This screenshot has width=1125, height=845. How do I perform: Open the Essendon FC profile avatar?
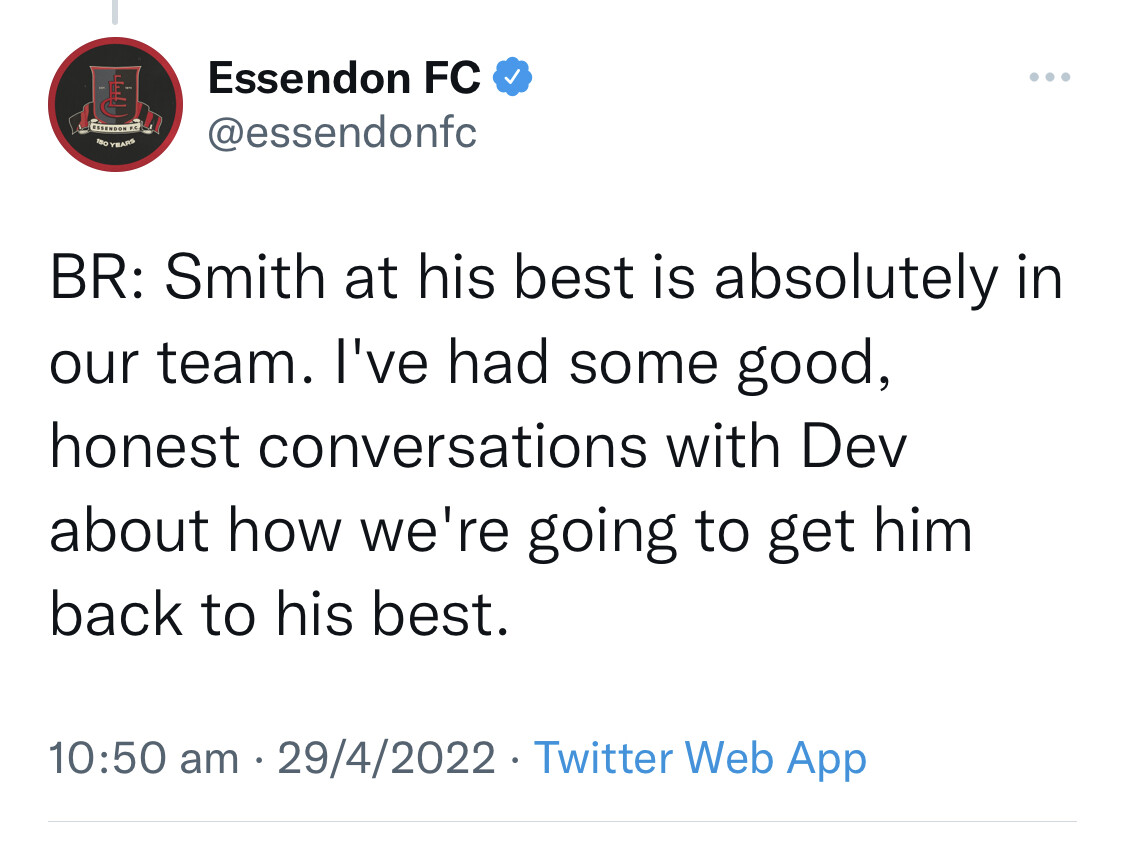point(116,105)
